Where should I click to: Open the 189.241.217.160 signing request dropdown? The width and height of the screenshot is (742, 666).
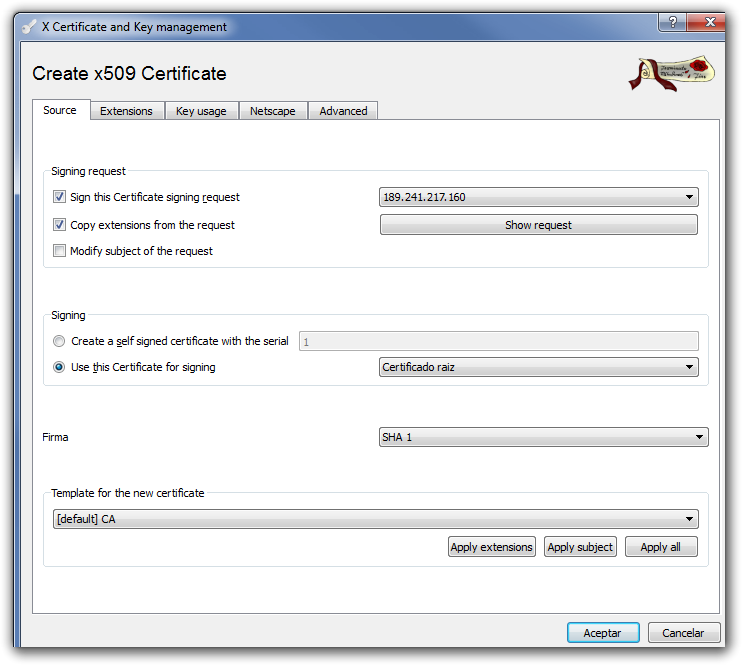click(x=538, y=197)
